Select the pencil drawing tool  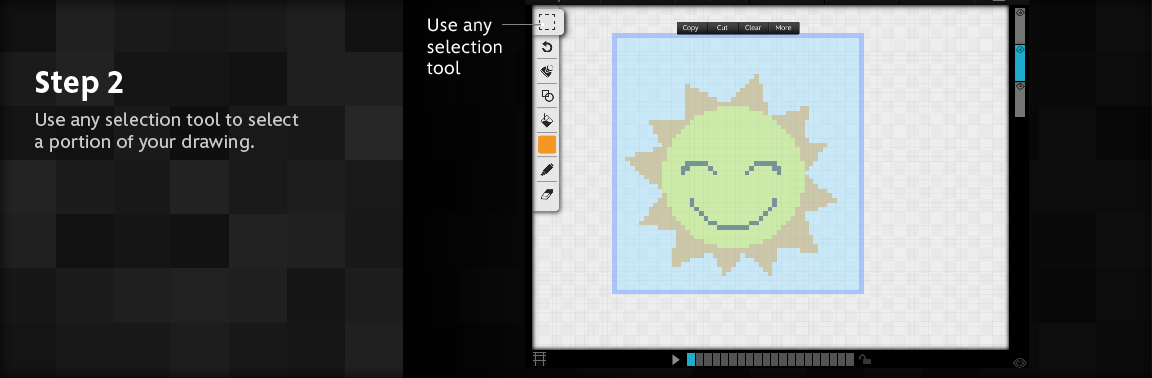coord(547,169)
